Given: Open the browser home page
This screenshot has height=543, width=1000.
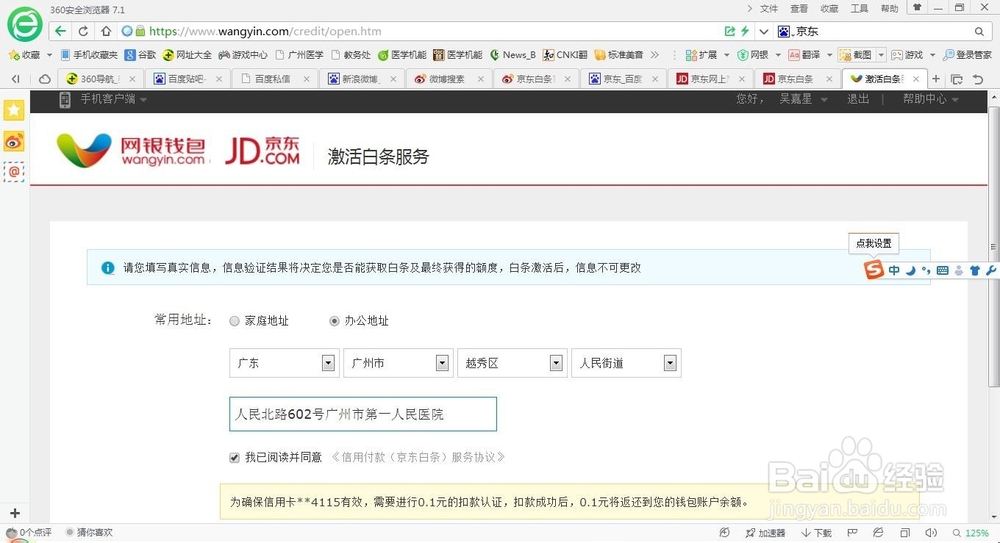Looking at the screenshot, I should (106, 31).
